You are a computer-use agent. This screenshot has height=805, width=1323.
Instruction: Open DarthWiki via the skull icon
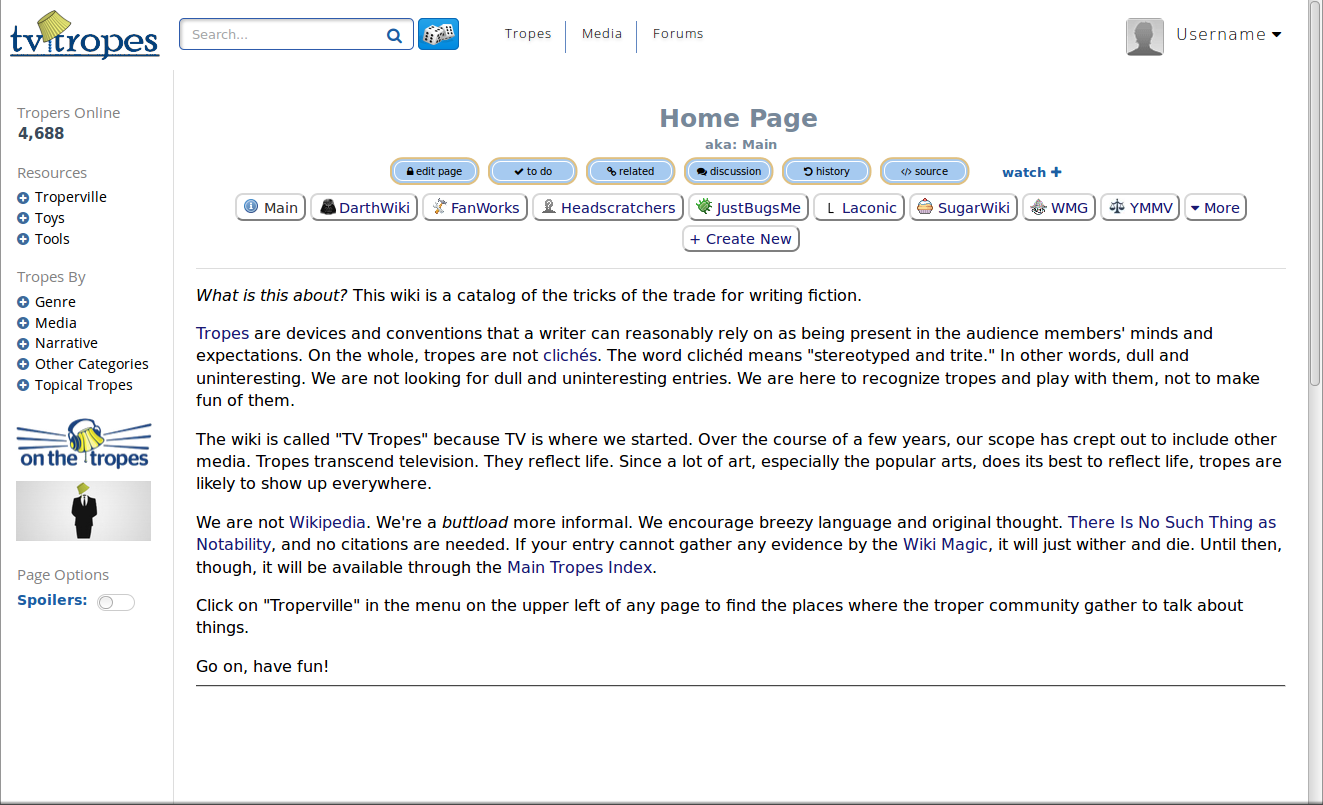pyautogui.click(x=329, y=207)
